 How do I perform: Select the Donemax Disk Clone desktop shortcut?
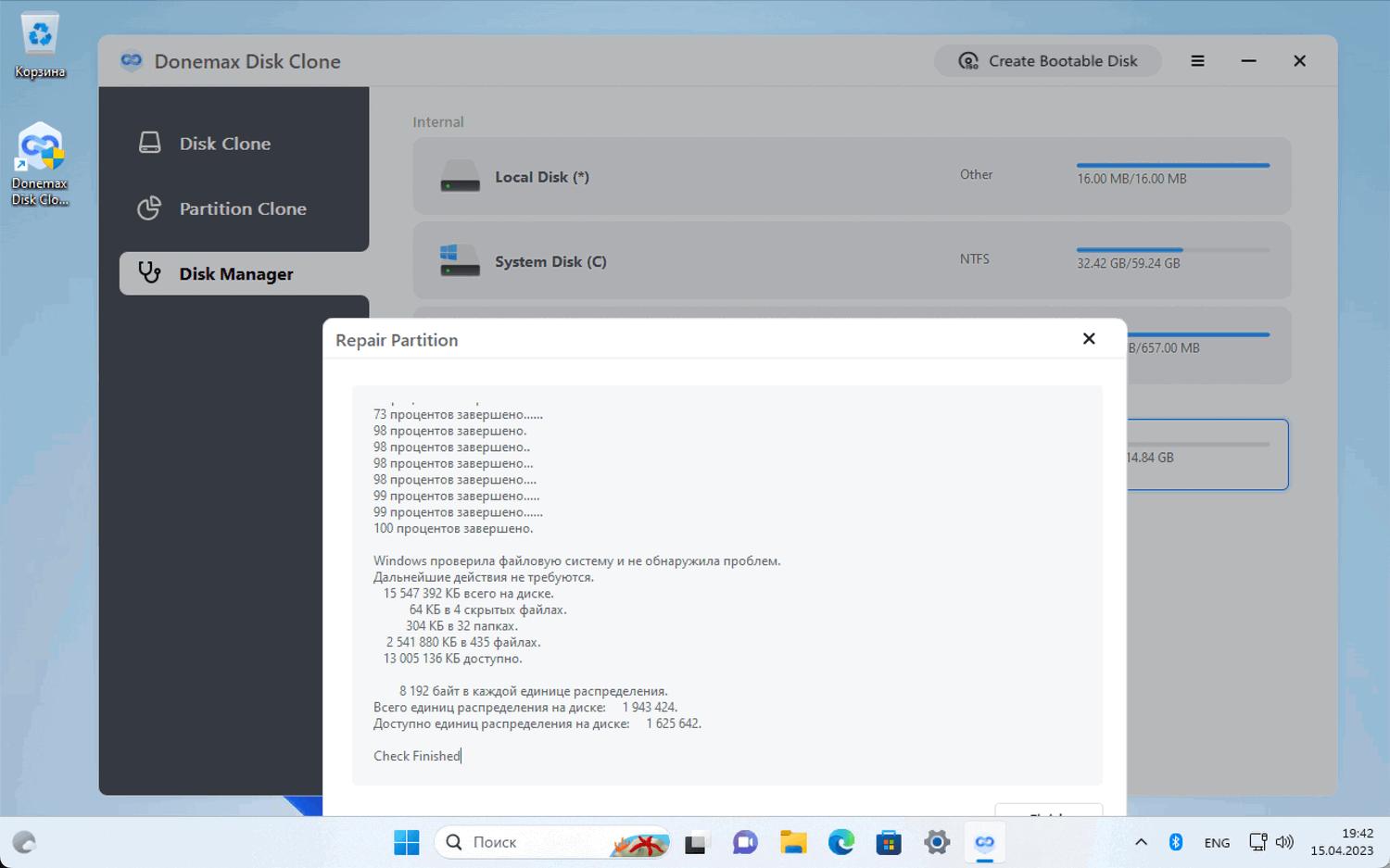click(40, 165)
